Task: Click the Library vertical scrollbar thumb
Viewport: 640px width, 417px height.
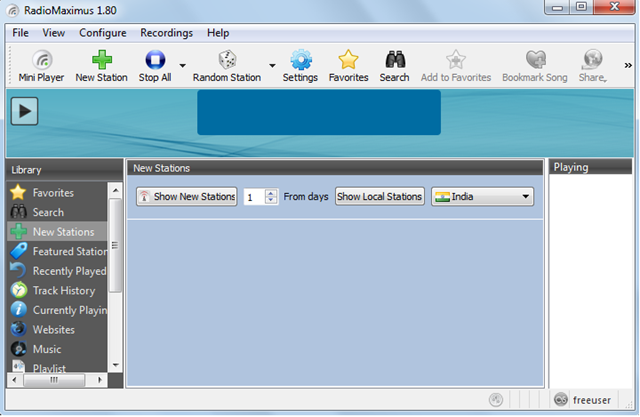Action: click(x=116, y=245)
